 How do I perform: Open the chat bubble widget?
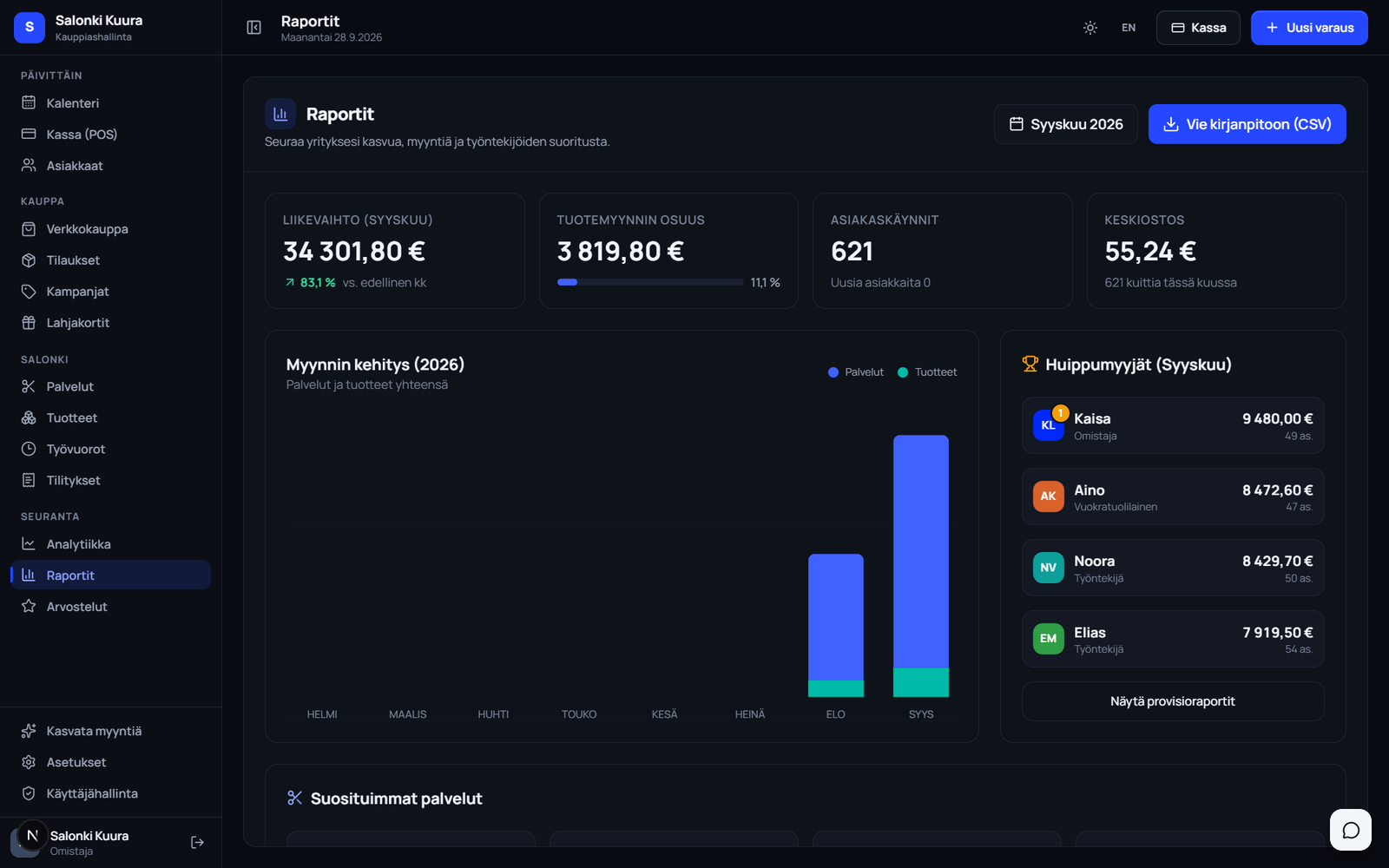(x=1351, y=830)
